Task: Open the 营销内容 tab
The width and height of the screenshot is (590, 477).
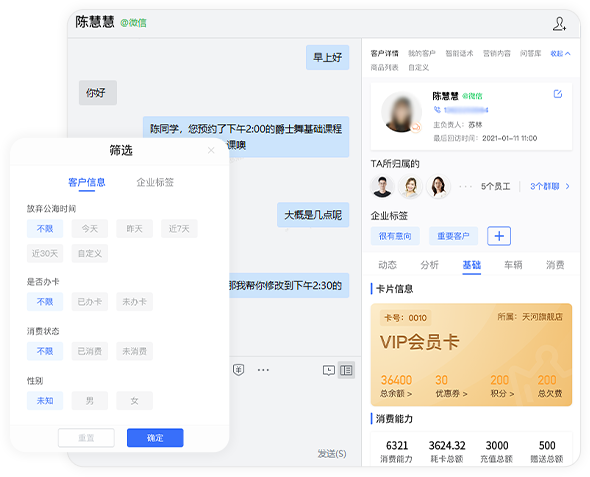Action: [x=497, y=53]
